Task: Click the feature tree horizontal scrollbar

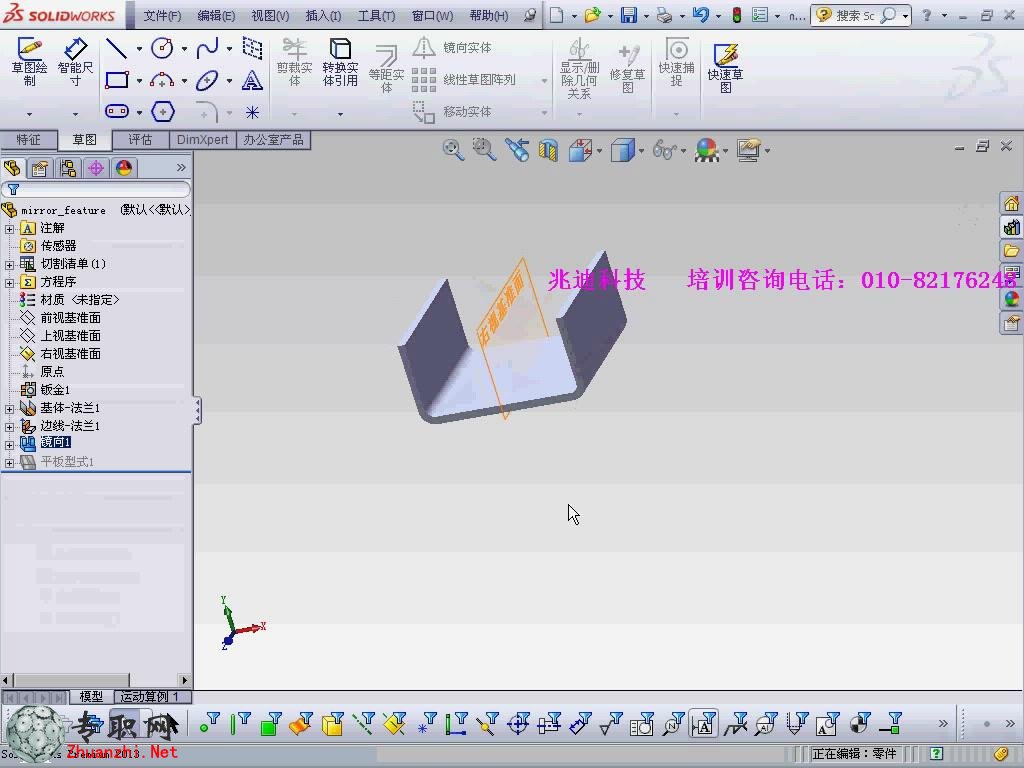Action: click(95, 680)
